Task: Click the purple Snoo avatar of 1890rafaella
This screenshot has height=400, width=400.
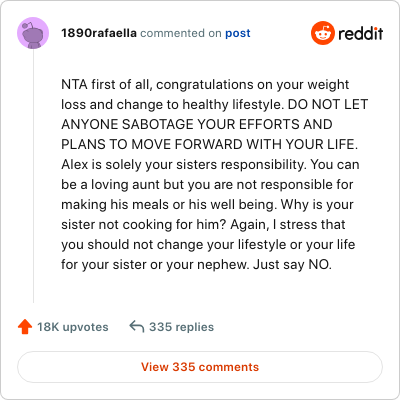Action: pos(33,33)
